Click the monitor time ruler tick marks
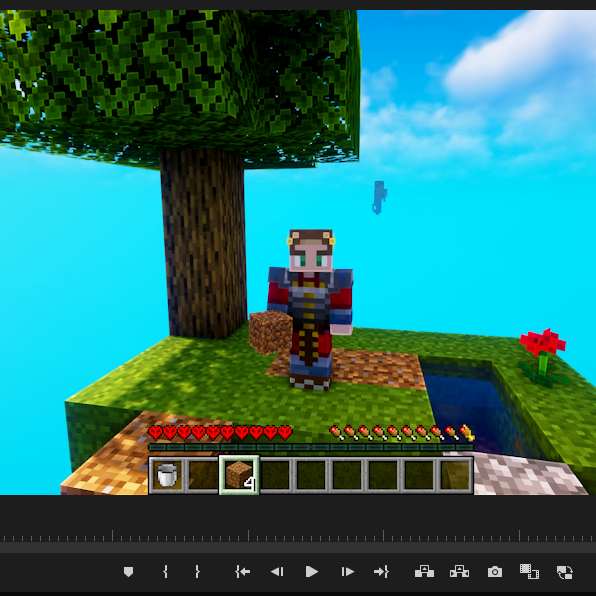 coord(298,536)
